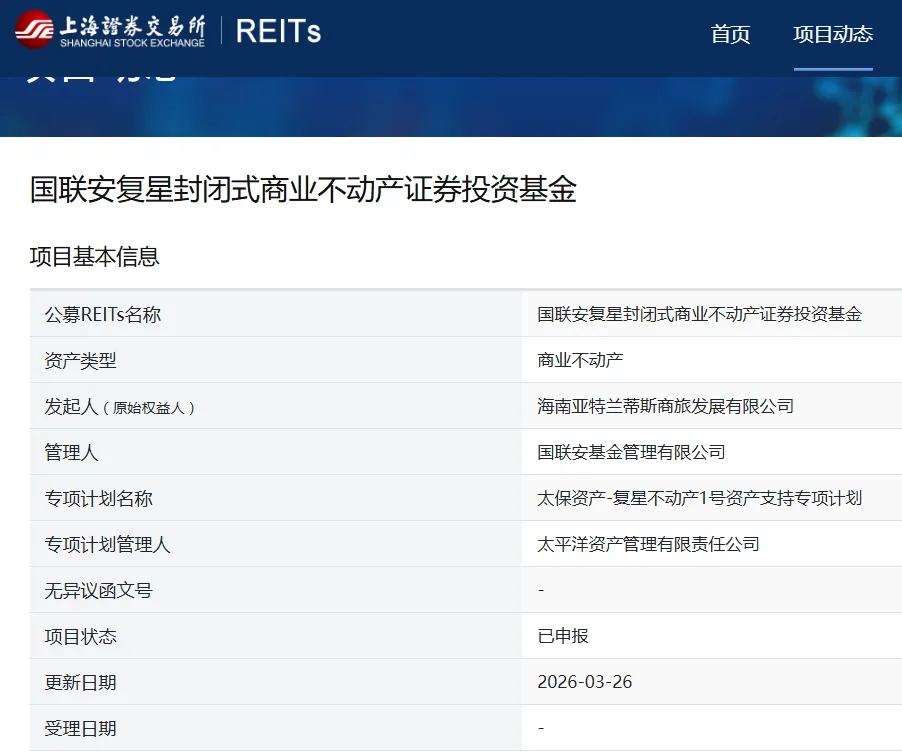The image size is (902, 752).
Task: Click 太平洋资产管理有限责任公司 value
Action: click(648, 544)
